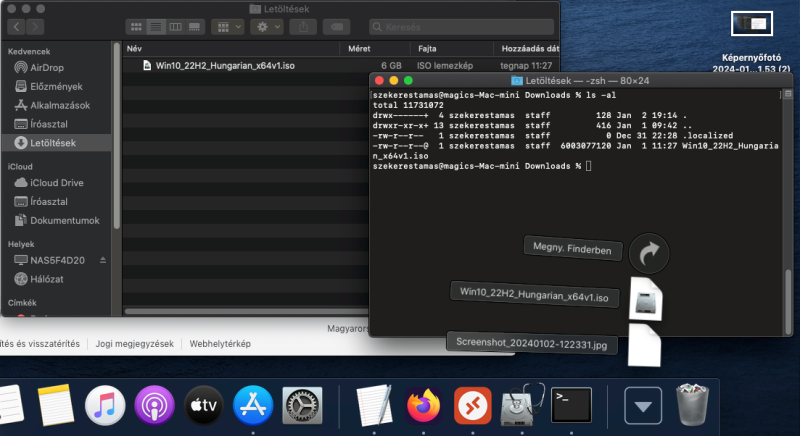Open Screenshot_20240102-122331.jpg from Downloads stack
This screenshot has height=436, width=800.
coord(532,343)
